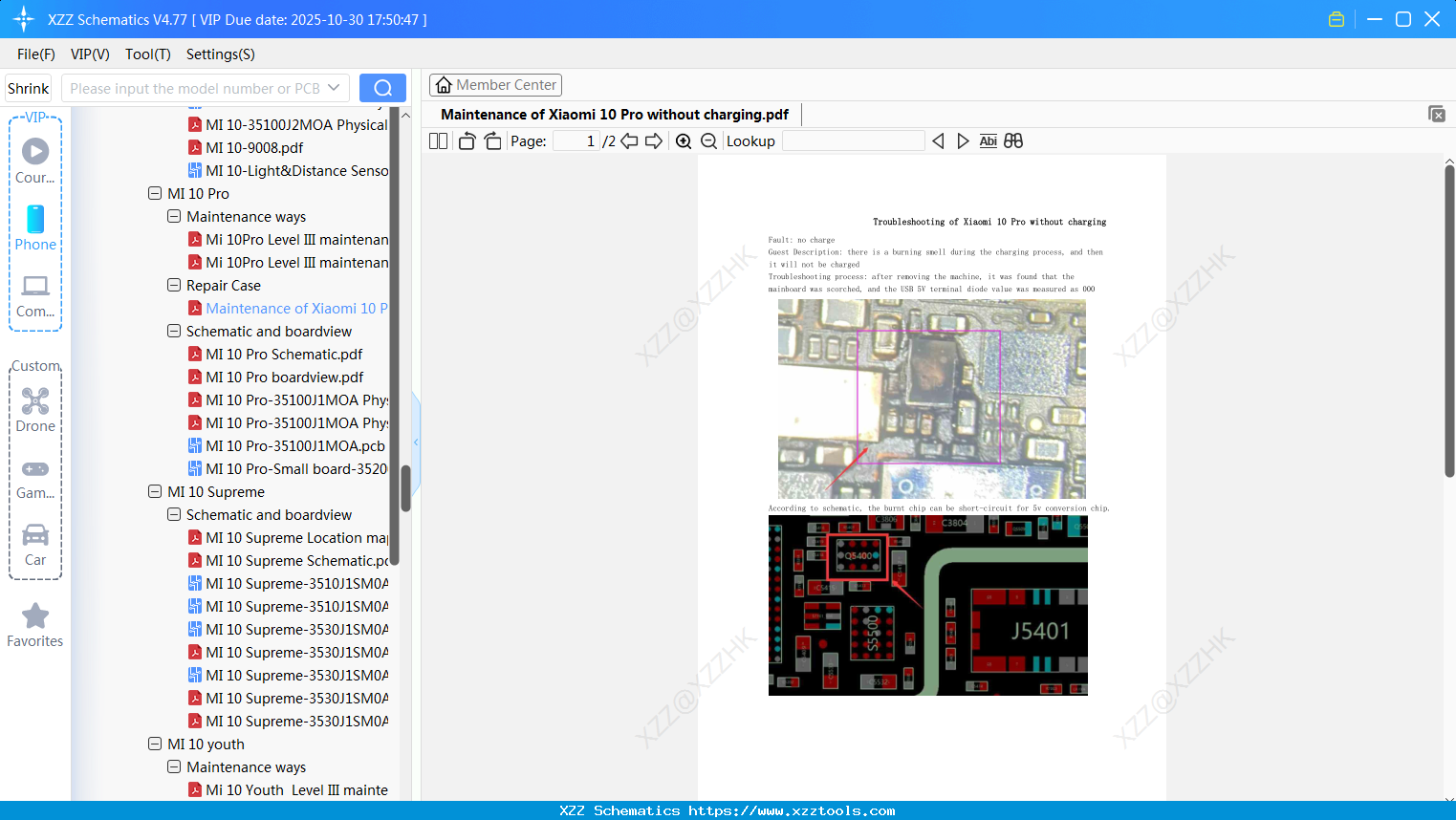This screenshot has width=1456, height=820.
Task: Open the Settings(S) menu
Action: coord(220,54)
